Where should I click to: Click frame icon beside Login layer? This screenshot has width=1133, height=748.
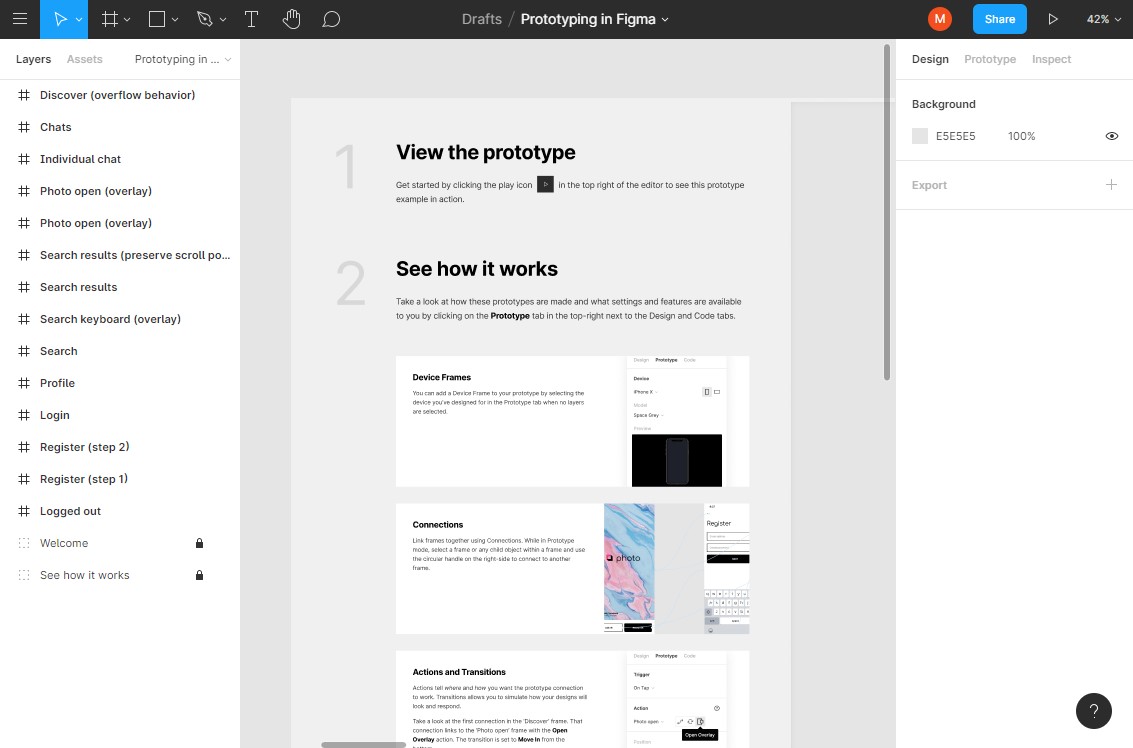pos(24,415)
